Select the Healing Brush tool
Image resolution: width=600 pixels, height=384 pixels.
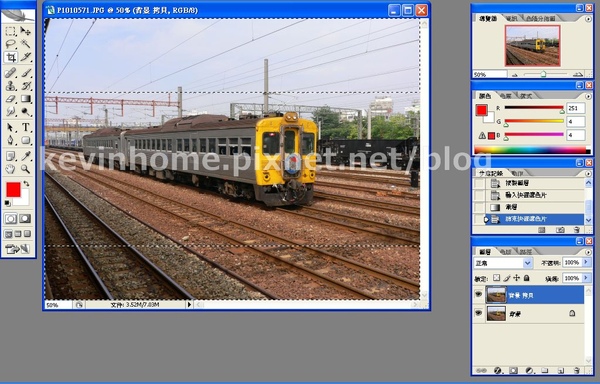click(11, 73)
